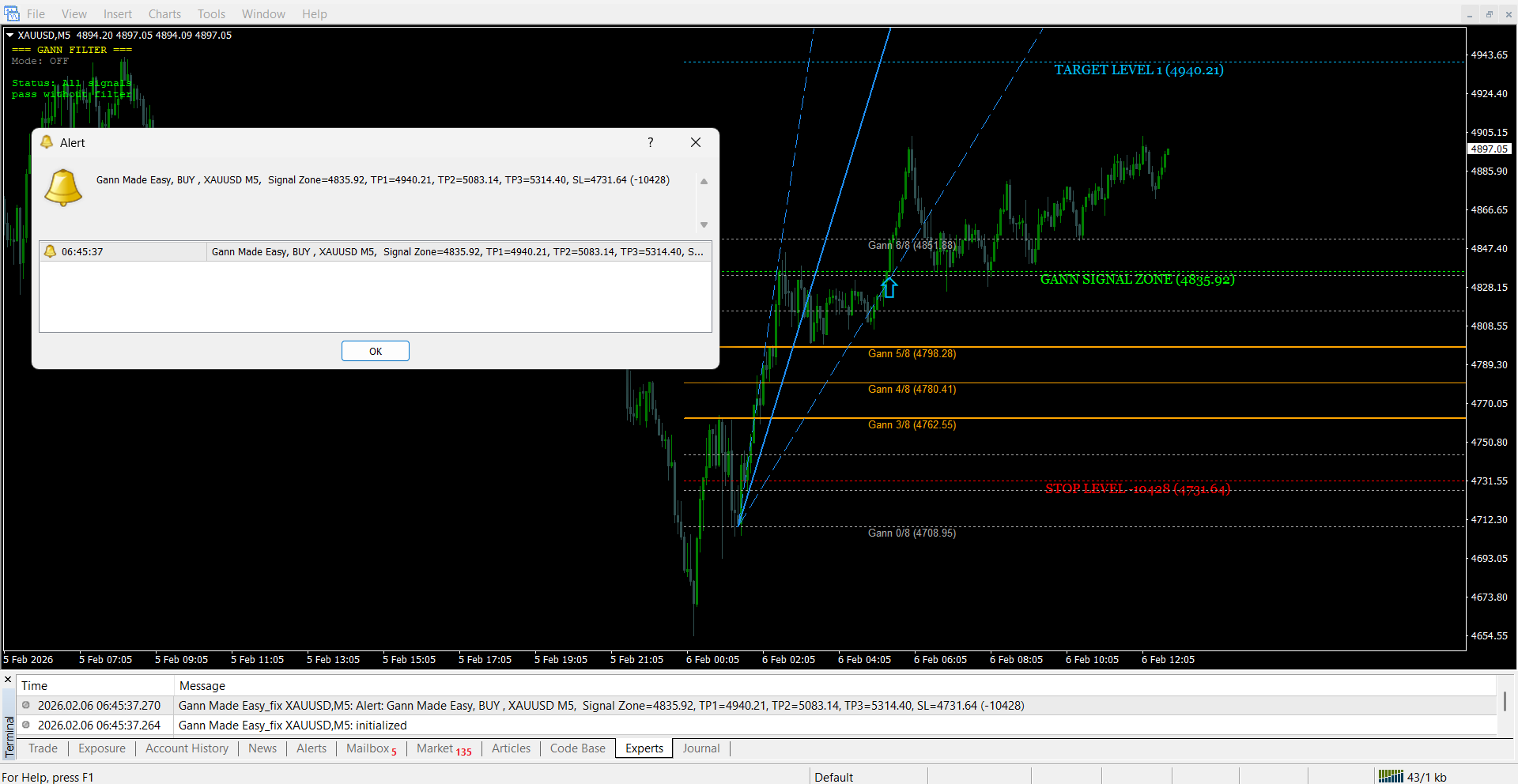Screen dimensions: 1518x784
Task: Click the blue buy arrow on the chart
Action: [x=889, y=288]
